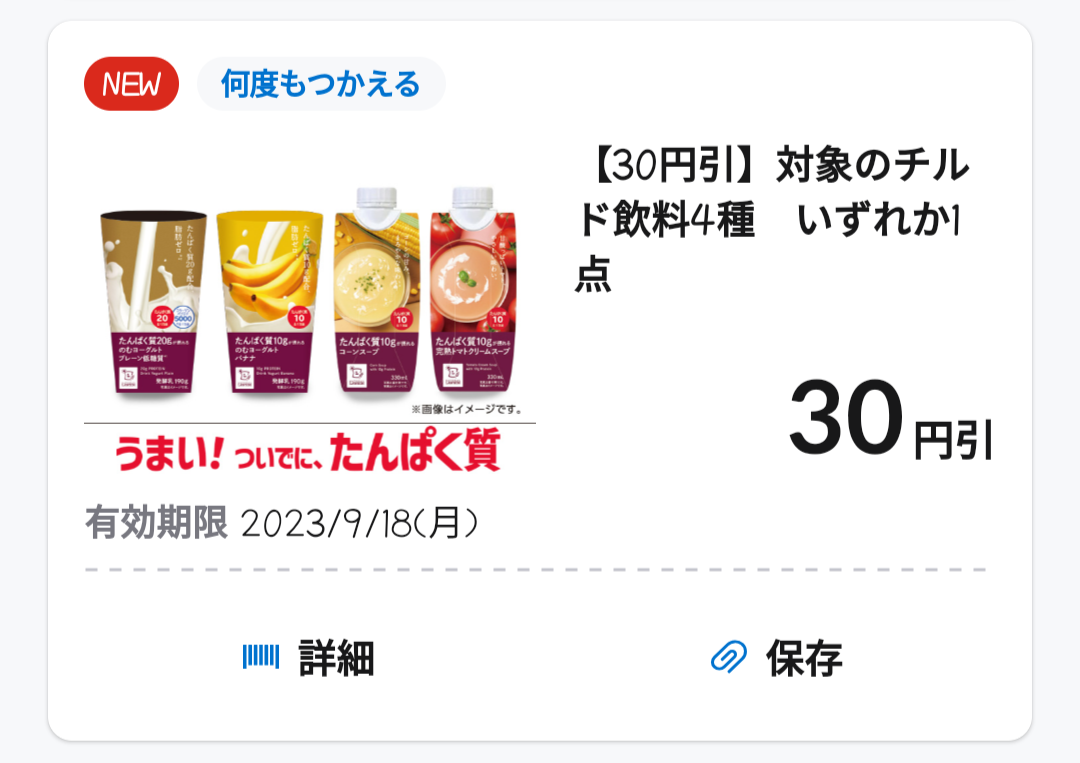The height and width of the screenshot is (763, 1080).
Task: Click the red 10 badge on corn soup
Action: (x=402, y=319)
